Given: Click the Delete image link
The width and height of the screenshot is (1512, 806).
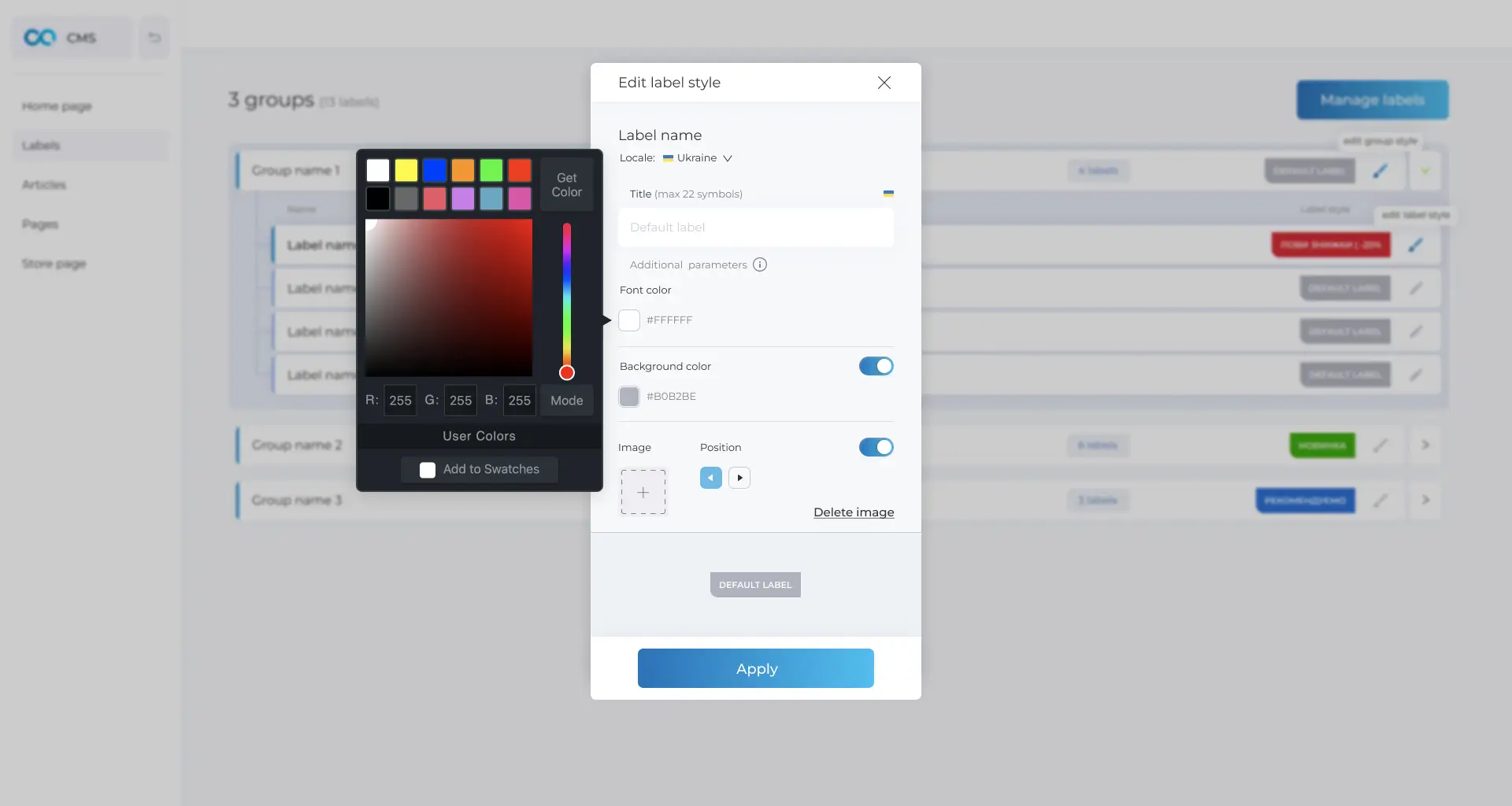Looking at the screenshot, I should 853,512.
